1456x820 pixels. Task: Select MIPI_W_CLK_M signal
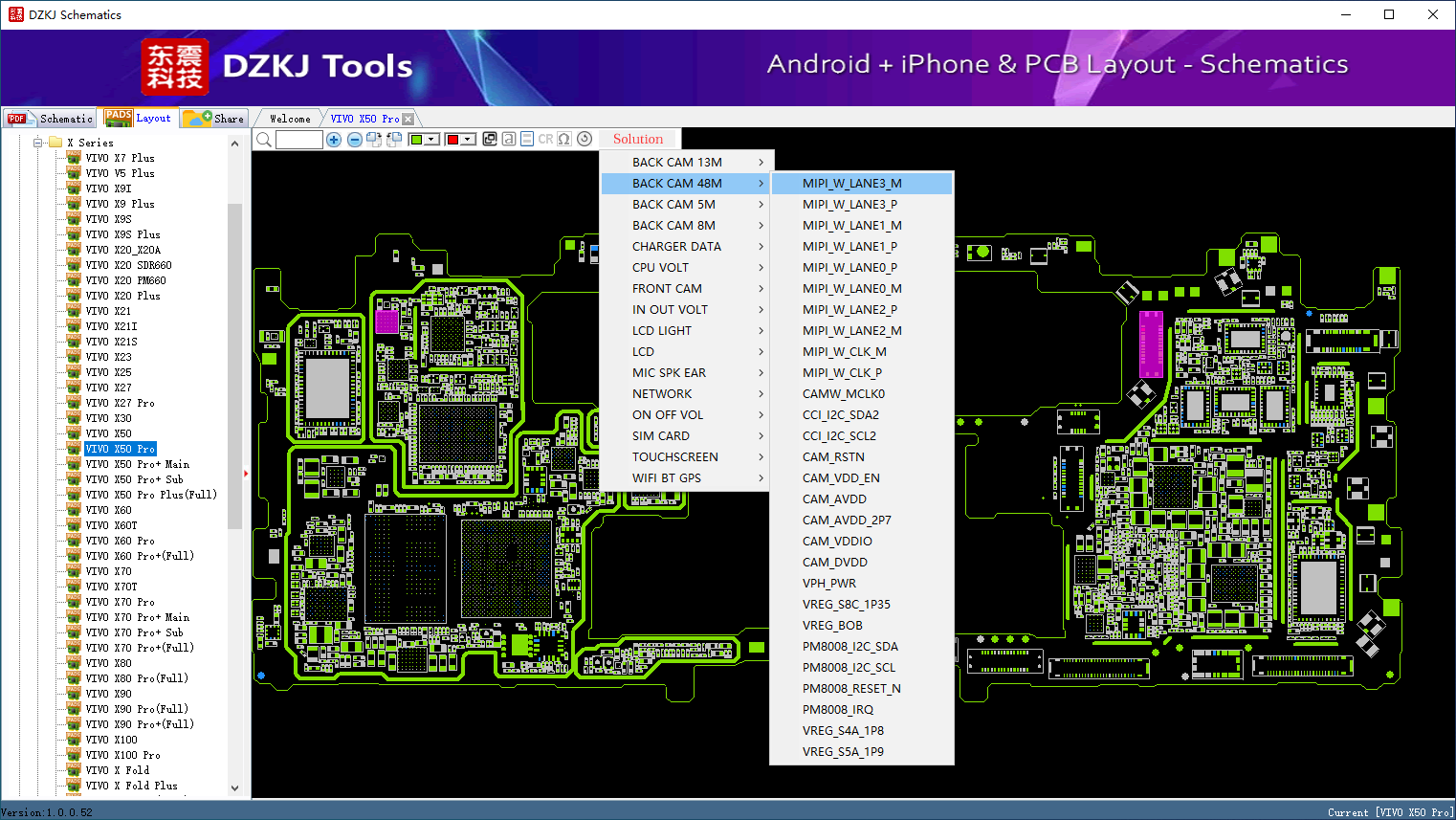(x=862, y=352)
